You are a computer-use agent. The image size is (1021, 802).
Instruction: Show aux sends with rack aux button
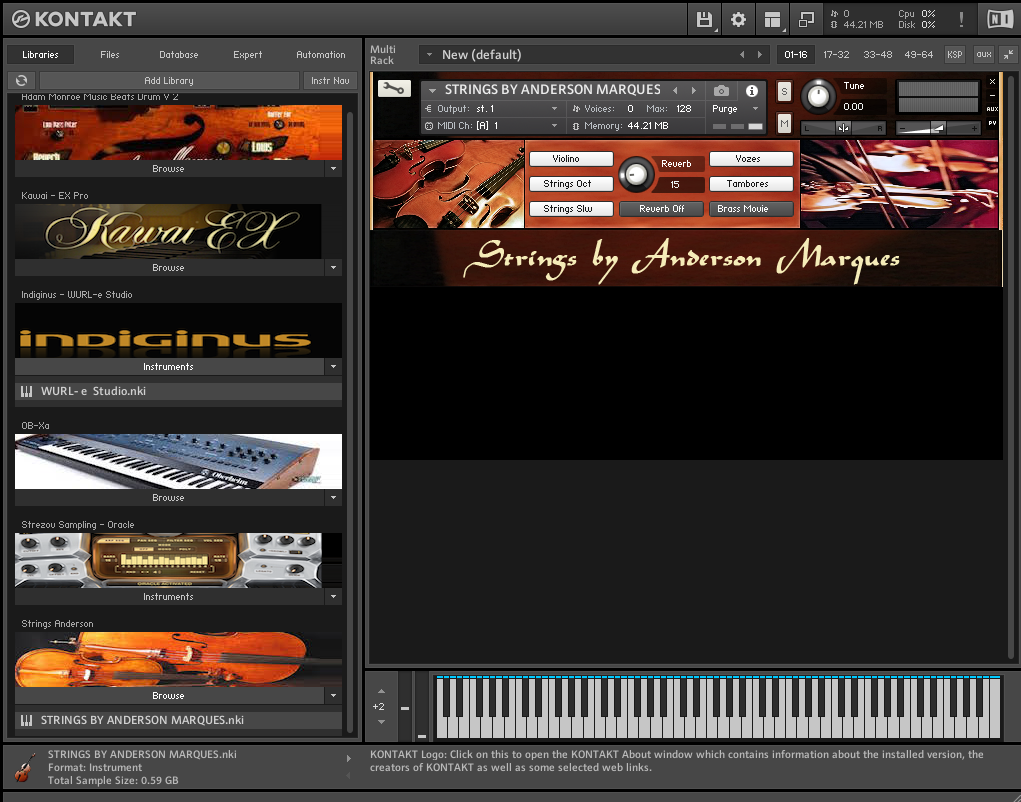984,55
